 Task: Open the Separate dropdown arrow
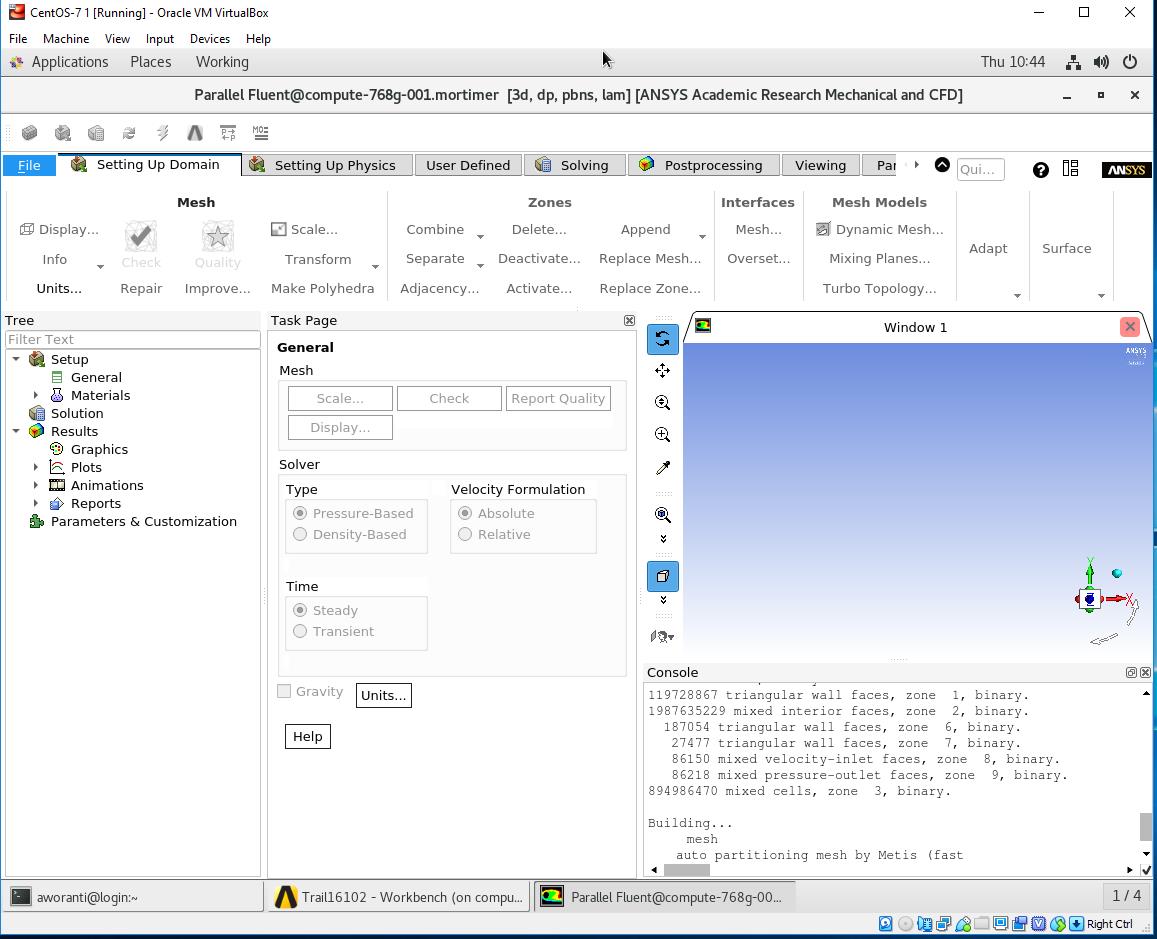pos(480,266)
